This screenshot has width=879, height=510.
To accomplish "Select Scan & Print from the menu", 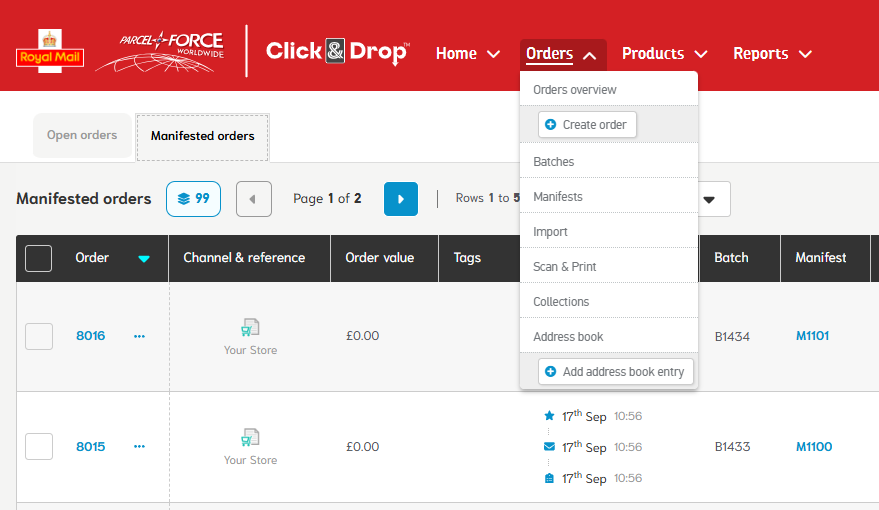I will tap(609, 267).
